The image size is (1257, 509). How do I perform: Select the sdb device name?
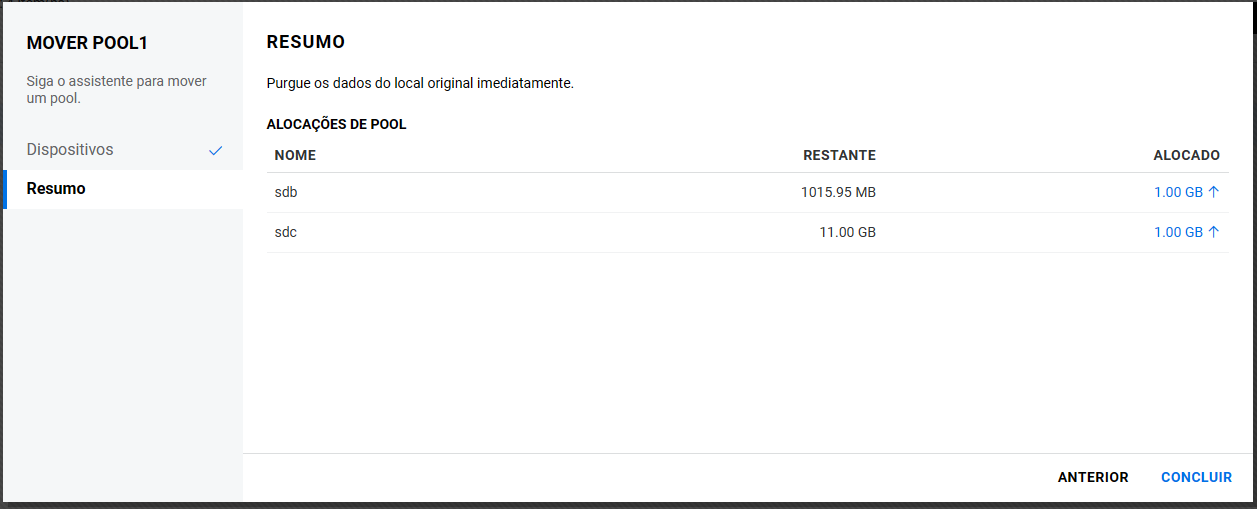point(286,192)
